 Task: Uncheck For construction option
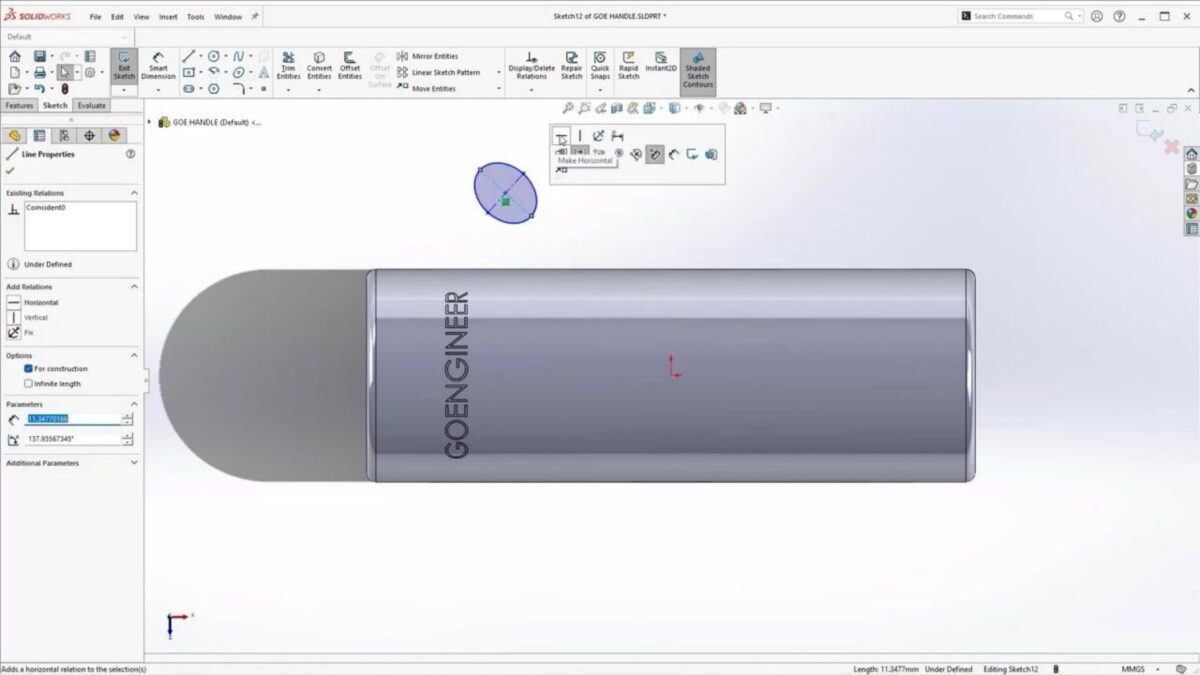pos(29,369)
